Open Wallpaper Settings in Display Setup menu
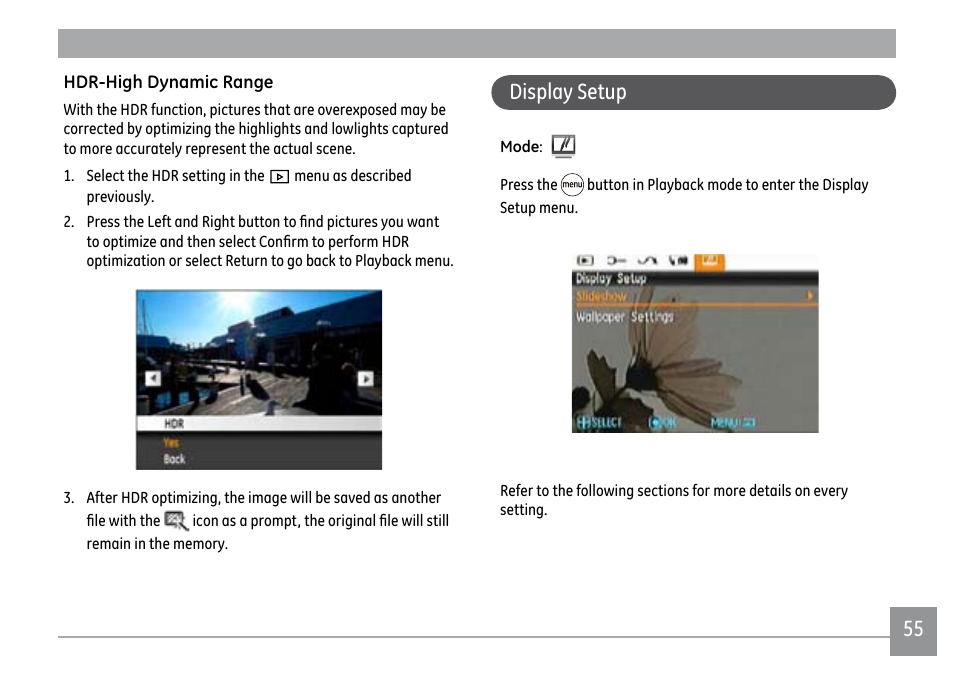 pos(624,317)
